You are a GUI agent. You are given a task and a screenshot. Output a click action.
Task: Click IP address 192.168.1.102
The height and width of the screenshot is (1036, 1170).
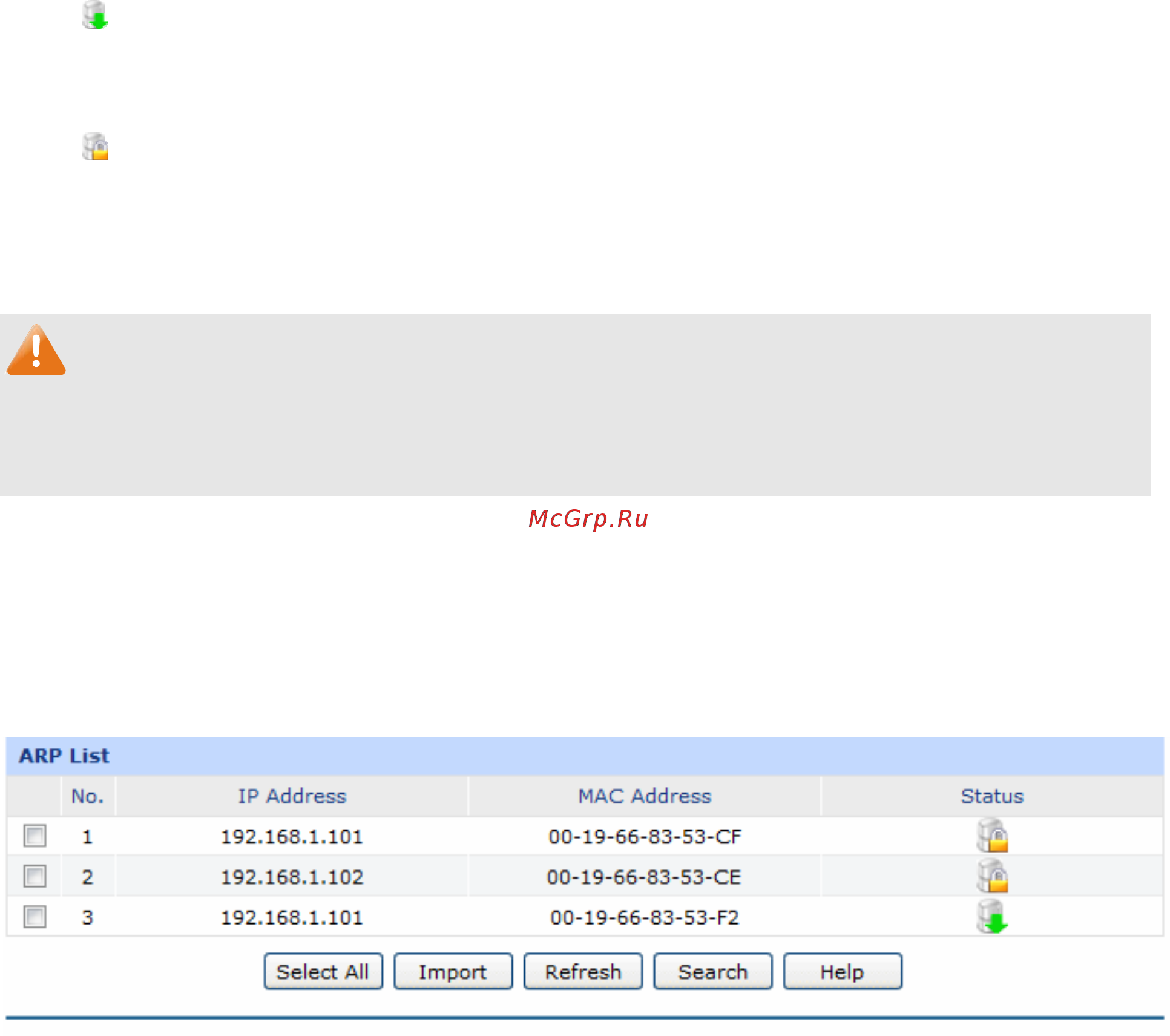[x=292, y=877]
